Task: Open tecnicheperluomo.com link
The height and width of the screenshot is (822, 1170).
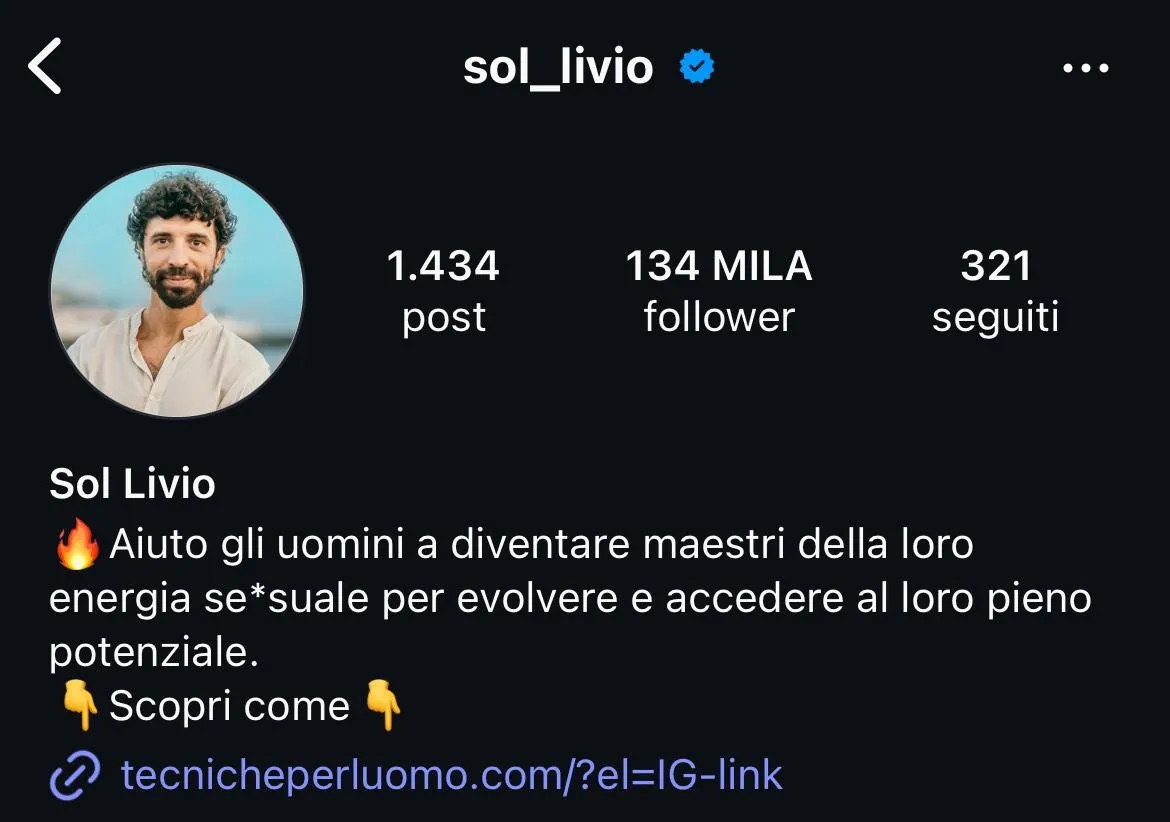Action: [451, 775]
